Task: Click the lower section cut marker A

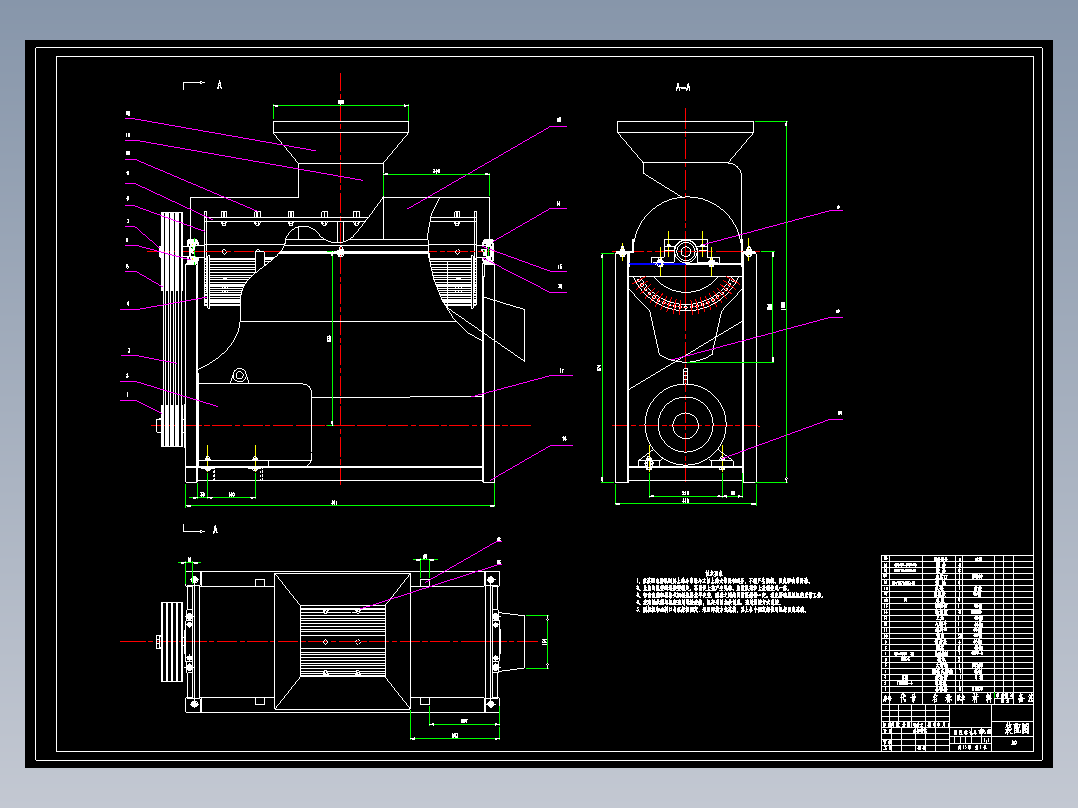Action: 201,529
